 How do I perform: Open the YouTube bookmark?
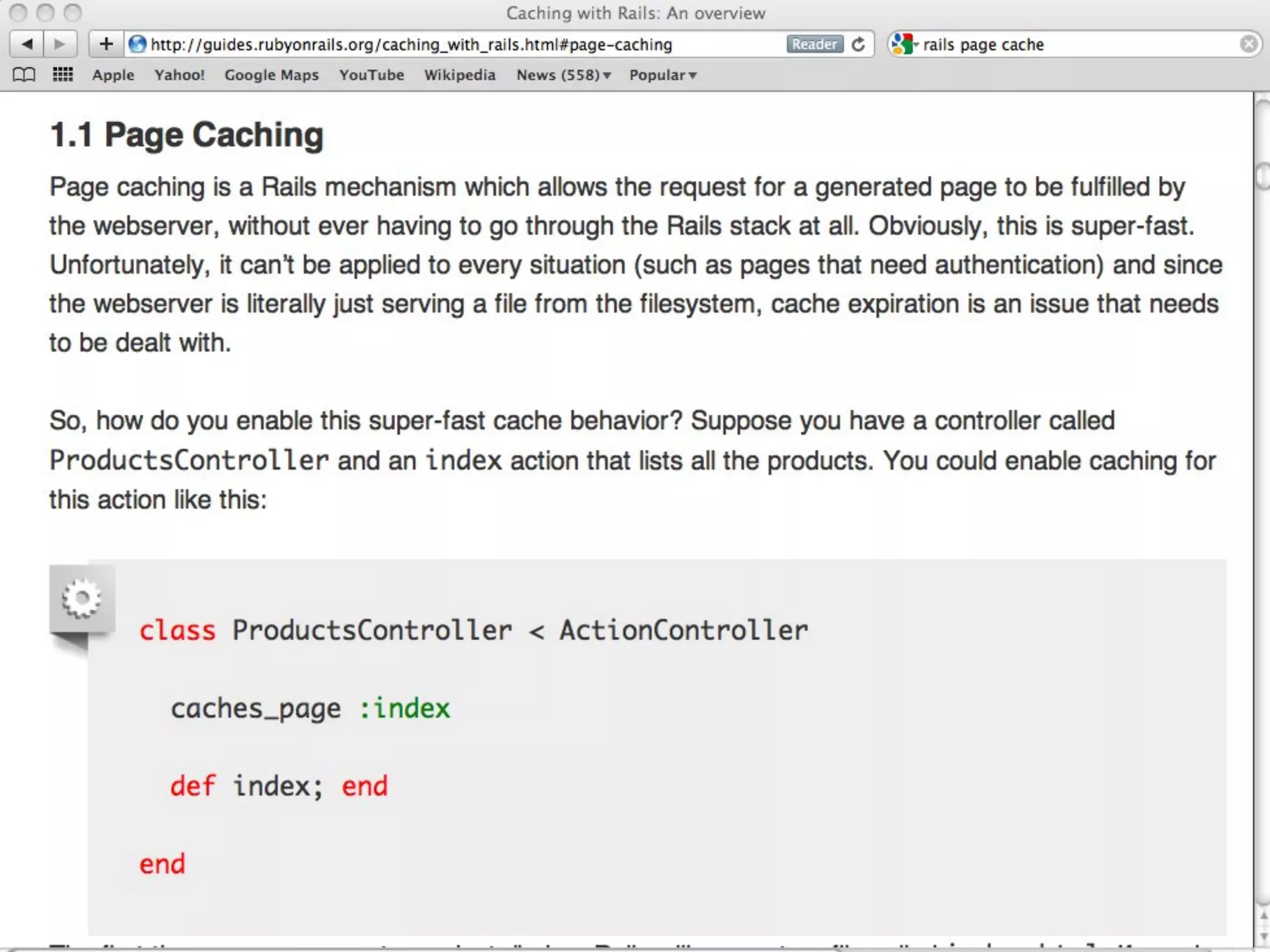371,75
